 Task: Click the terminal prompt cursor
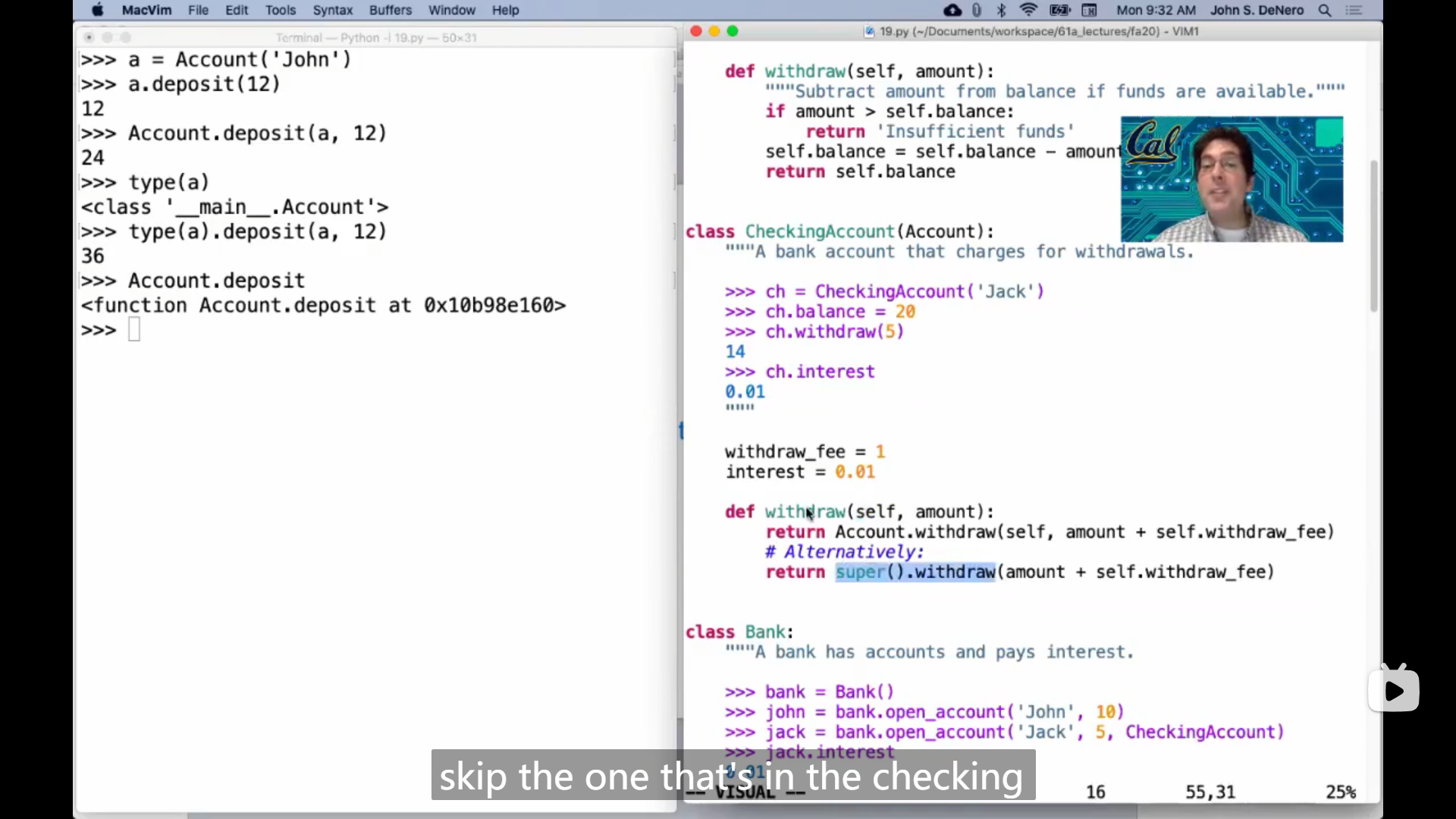point(134,330)
